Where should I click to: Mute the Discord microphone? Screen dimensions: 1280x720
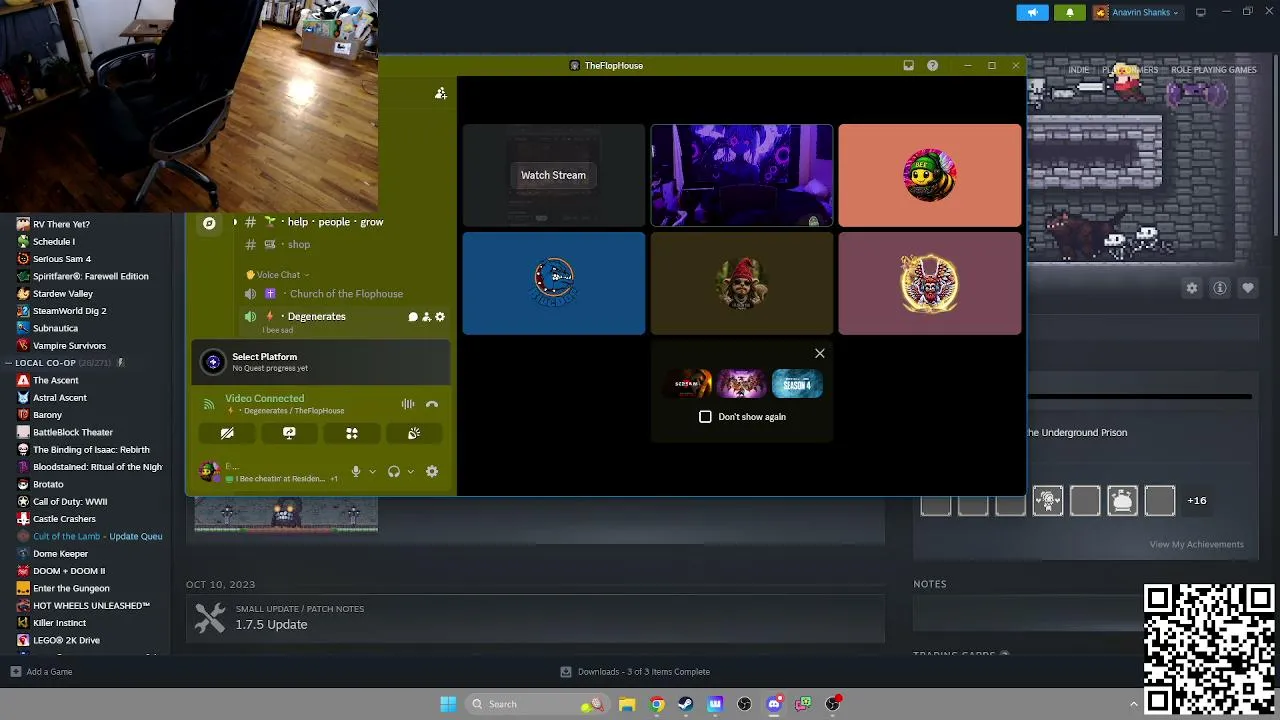click(355, 471)
